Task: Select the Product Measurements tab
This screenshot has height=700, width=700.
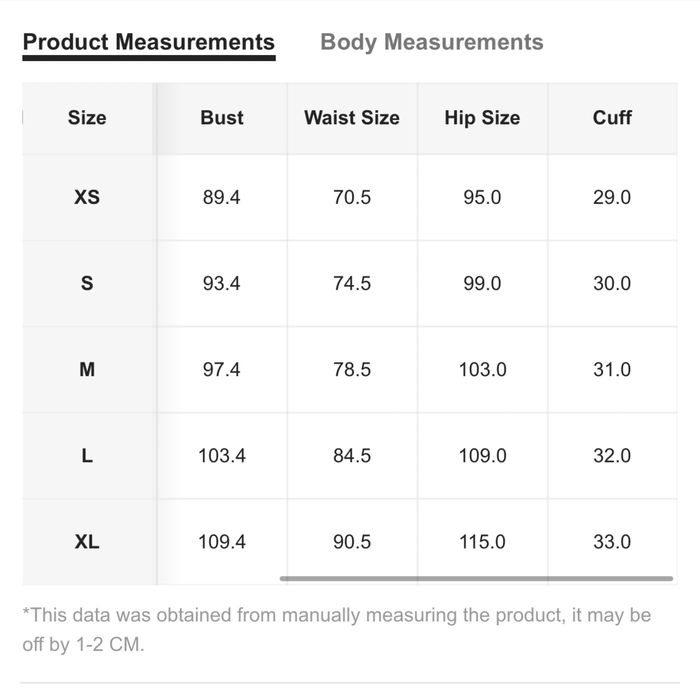Action: pos(148,42)
